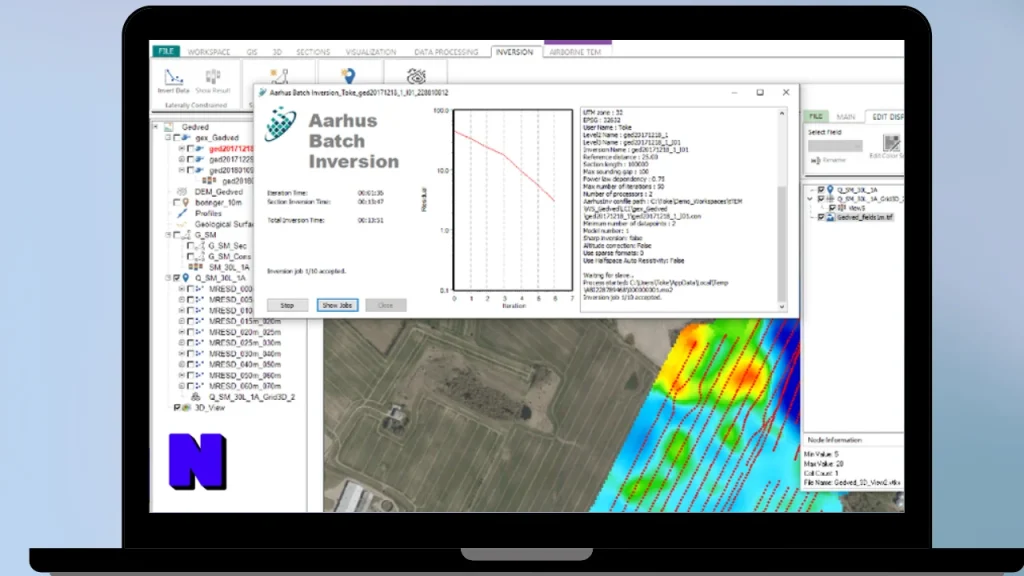This screenshot has width=1024, height=576.
Task: Click the Show Result ribbon icon
Action: (213, 77)
